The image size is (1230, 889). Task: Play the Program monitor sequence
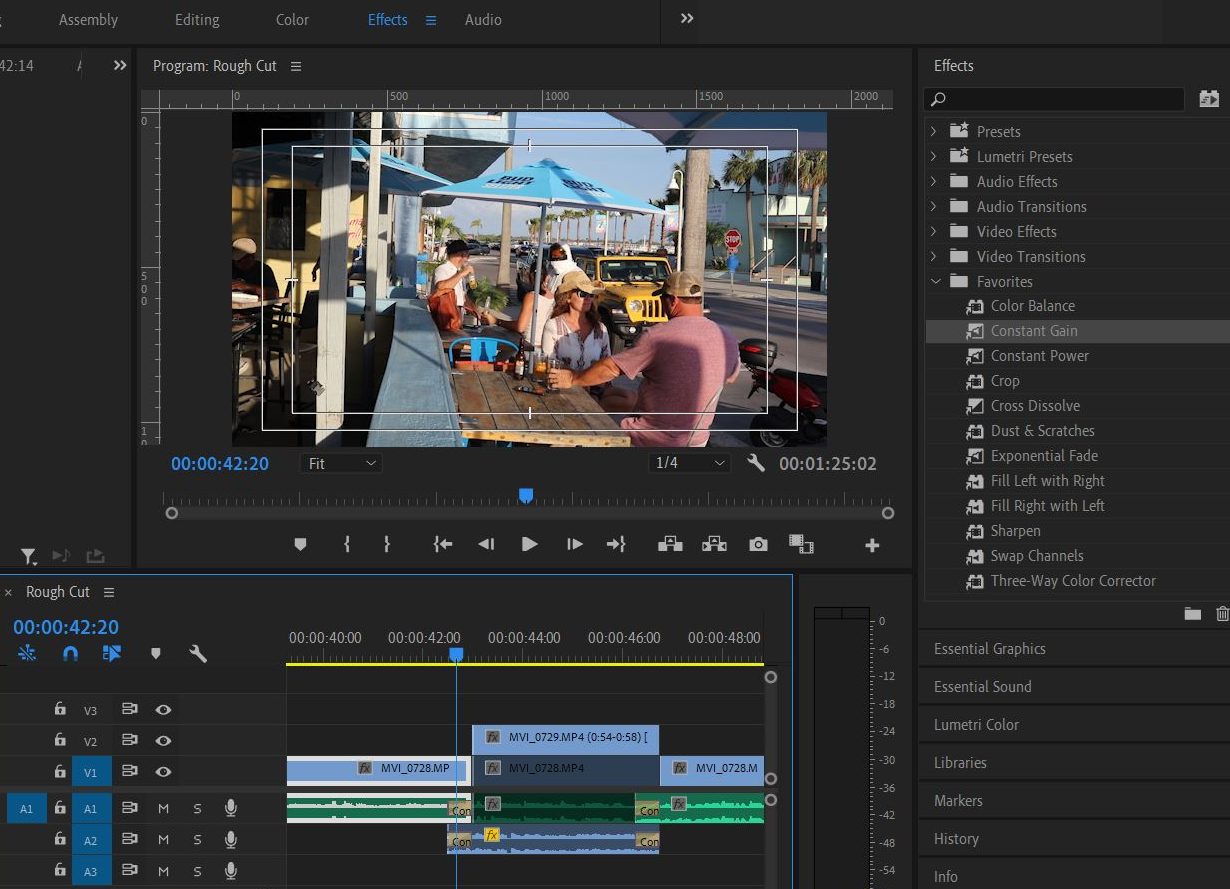(x=530, y=544)
